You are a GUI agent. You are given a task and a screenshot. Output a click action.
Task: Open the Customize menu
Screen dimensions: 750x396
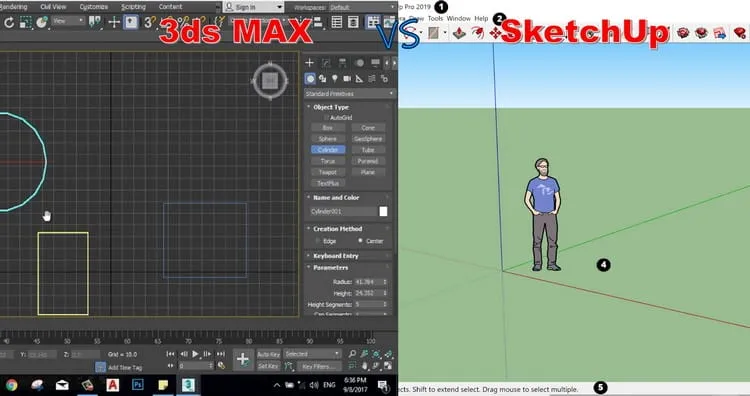(x=93, y=7)
